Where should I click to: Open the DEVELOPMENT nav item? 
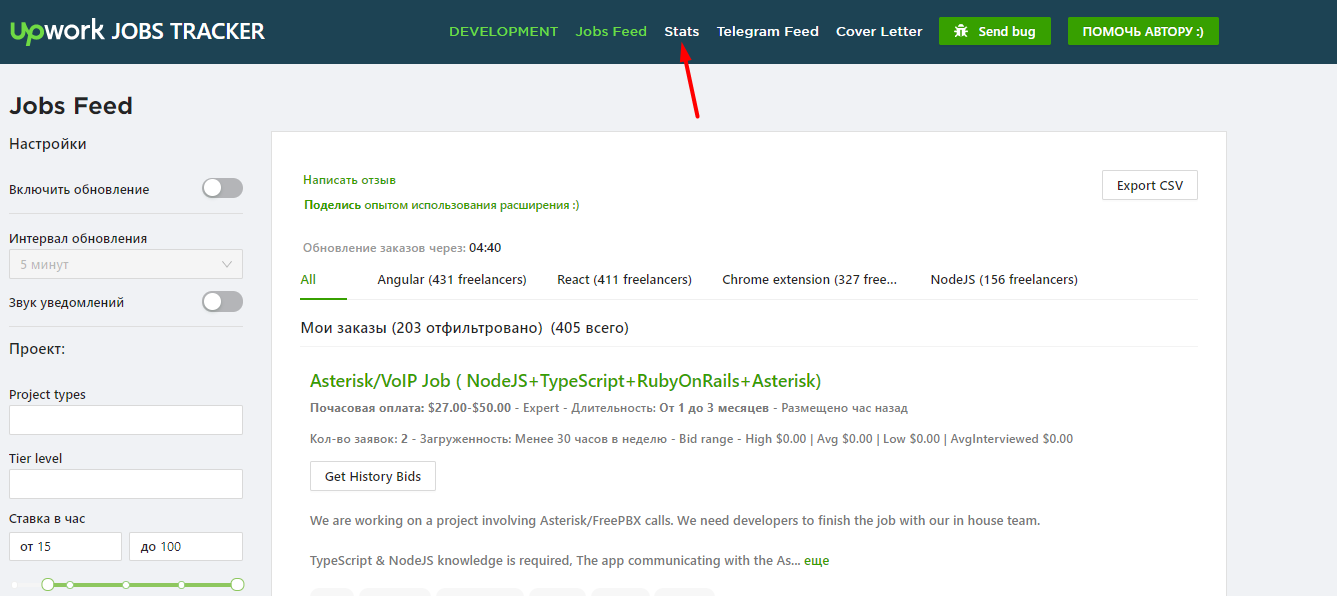click(x=503, y=31)
